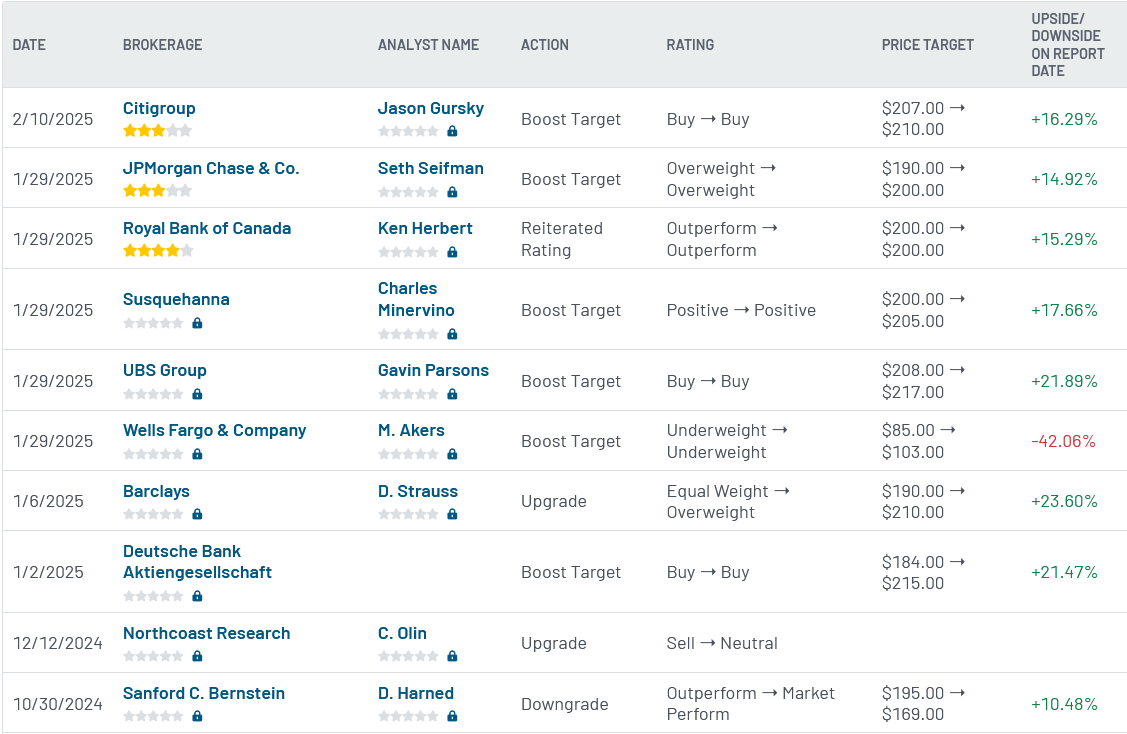Click gray star rating under D. Strauss
The image size is (1127, 734).
click(x=408, y=514)
